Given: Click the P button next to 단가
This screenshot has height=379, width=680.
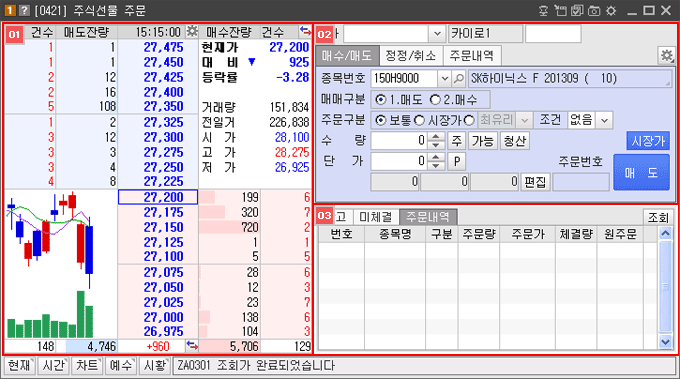Looking at the screenshot, I should click(x=456, y=161).
